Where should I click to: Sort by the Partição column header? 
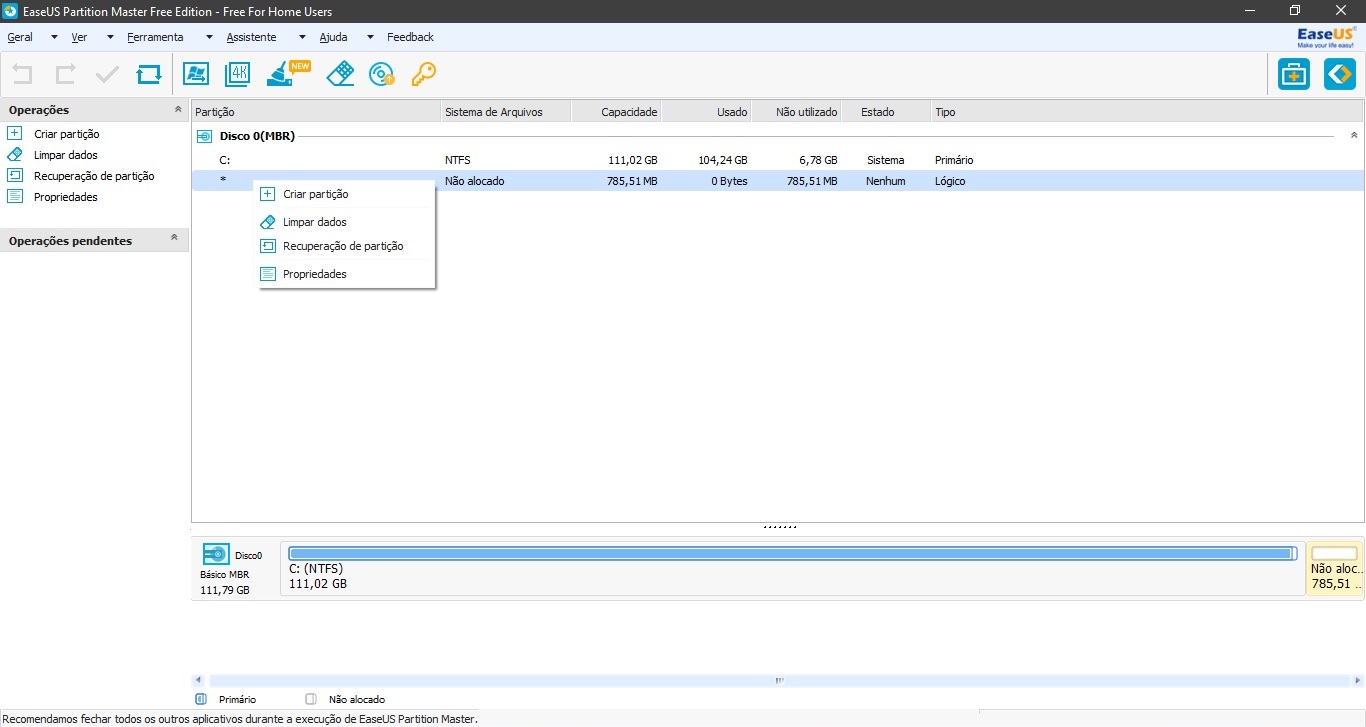(316, 112)
